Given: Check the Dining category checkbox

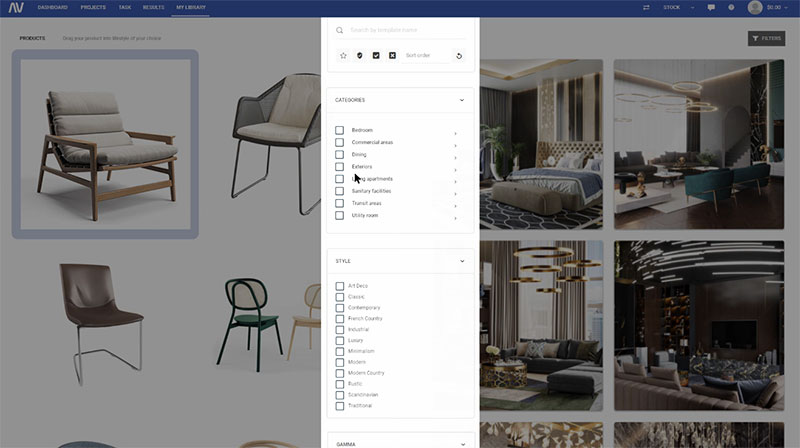Looking at the screenshot, I should (x=339, y=155).
